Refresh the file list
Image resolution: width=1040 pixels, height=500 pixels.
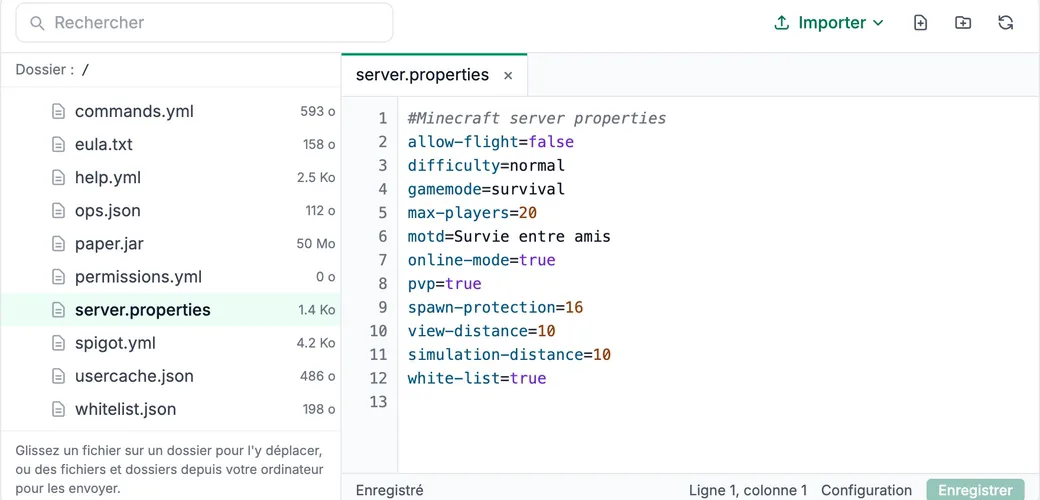point(1006,23)
